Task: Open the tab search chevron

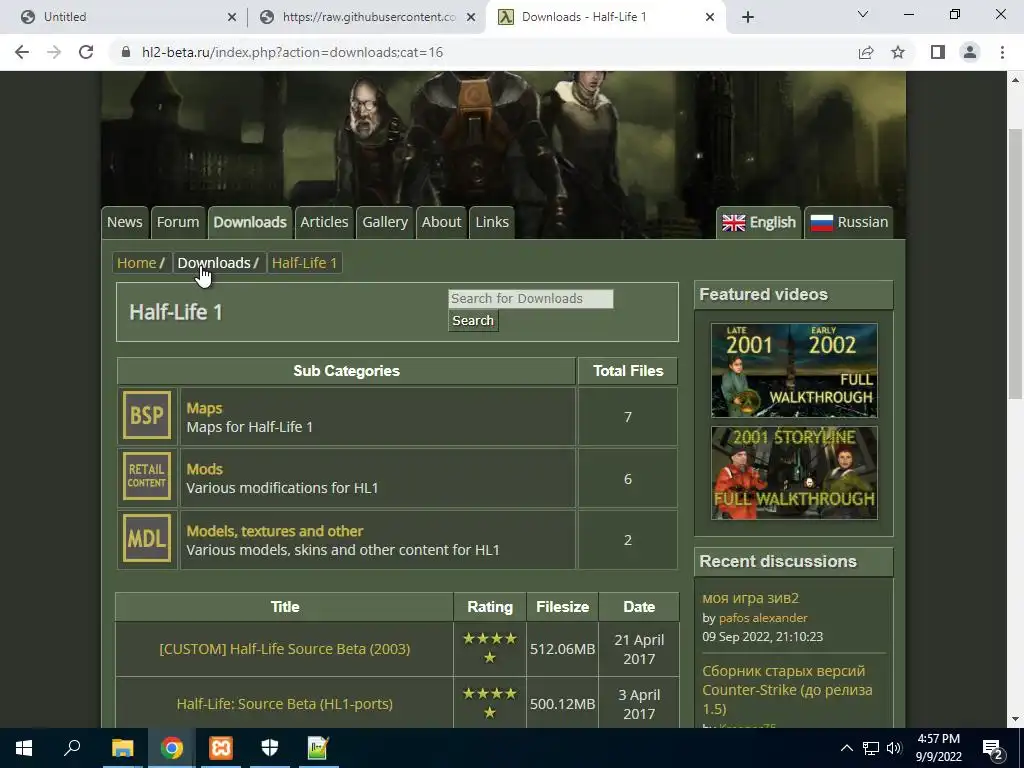Action: (x=863, y=14)
